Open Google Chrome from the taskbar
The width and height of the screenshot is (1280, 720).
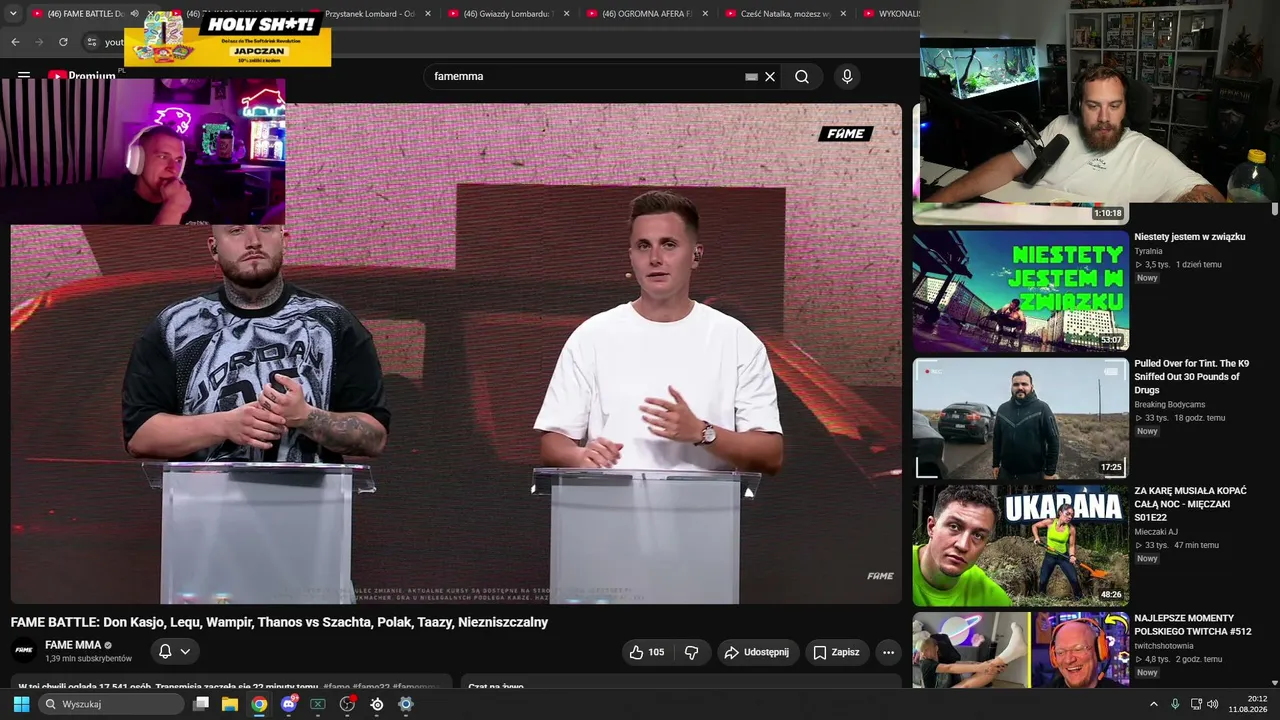click(x=259, y=704)
